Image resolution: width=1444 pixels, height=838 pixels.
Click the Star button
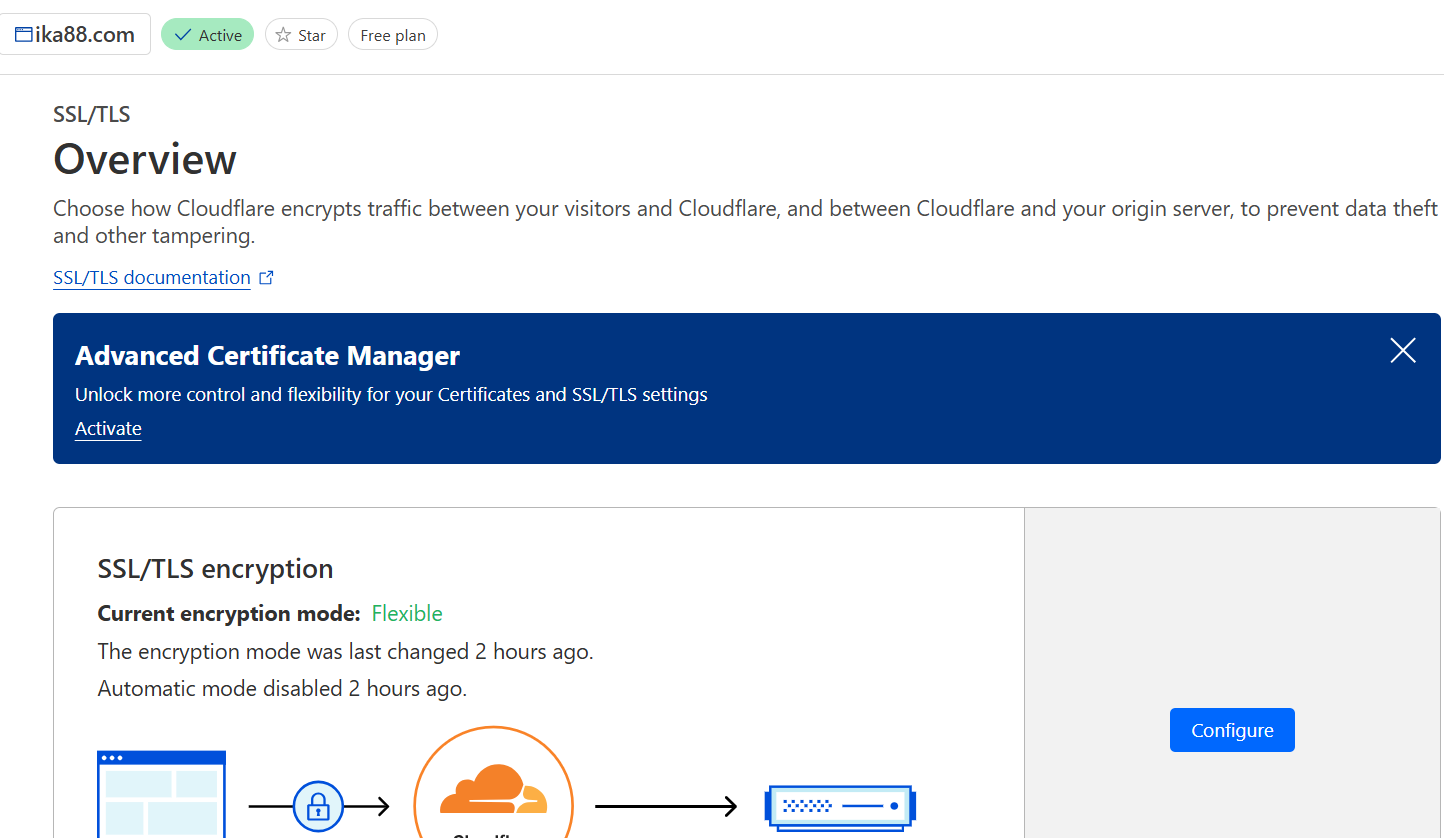pos(301,35)
